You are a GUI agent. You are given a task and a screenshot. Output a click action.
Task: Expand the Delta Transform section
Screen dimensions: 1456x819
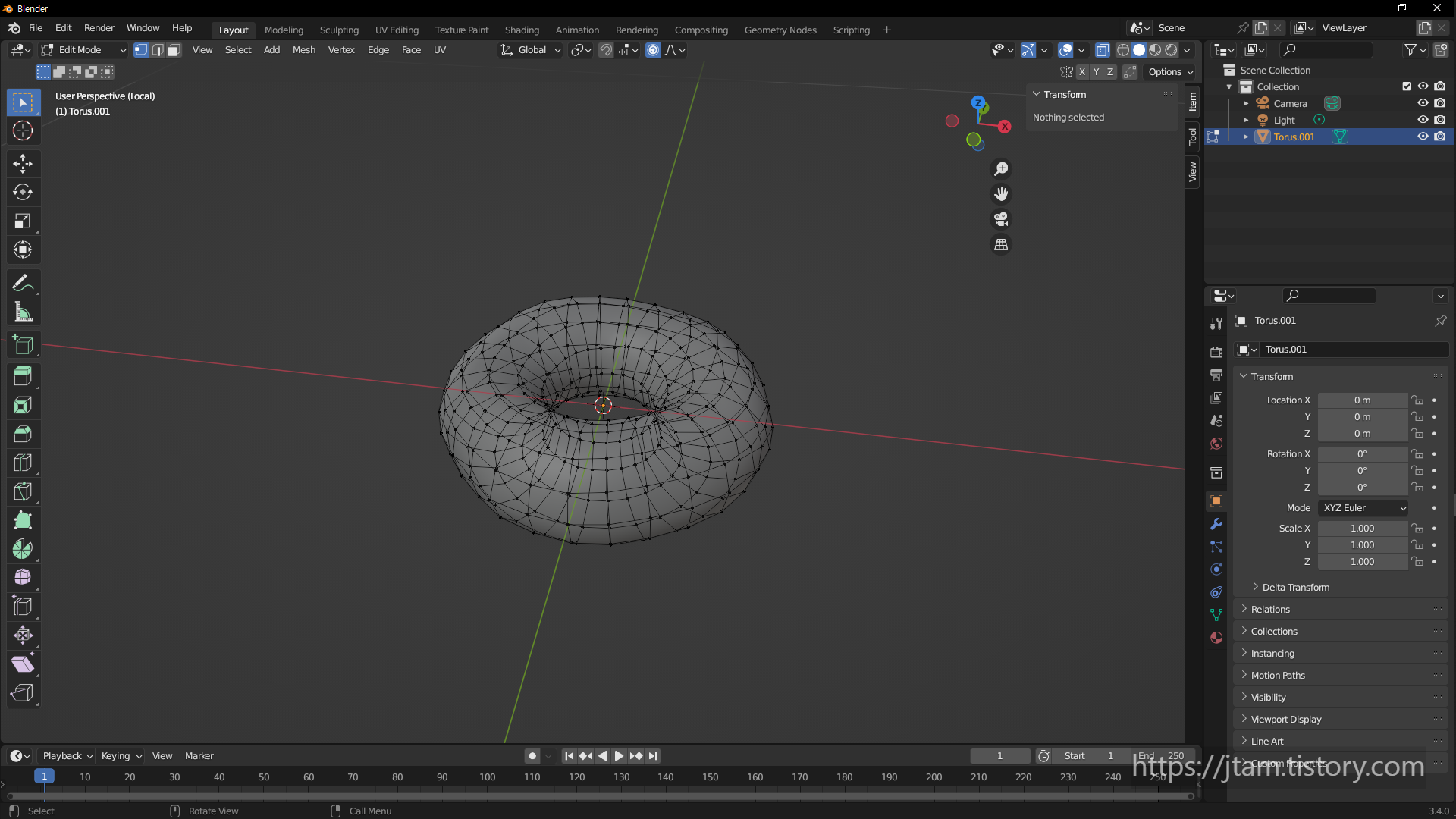(x=1295, y=587)
